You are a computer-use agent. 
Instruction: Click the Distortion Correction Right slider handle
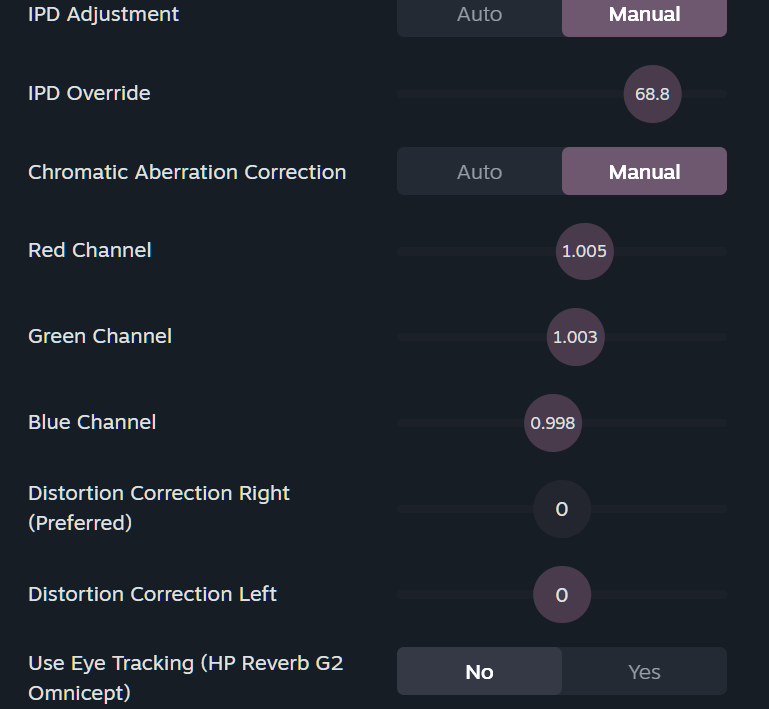pyautogui.click(x=561, y=509)
